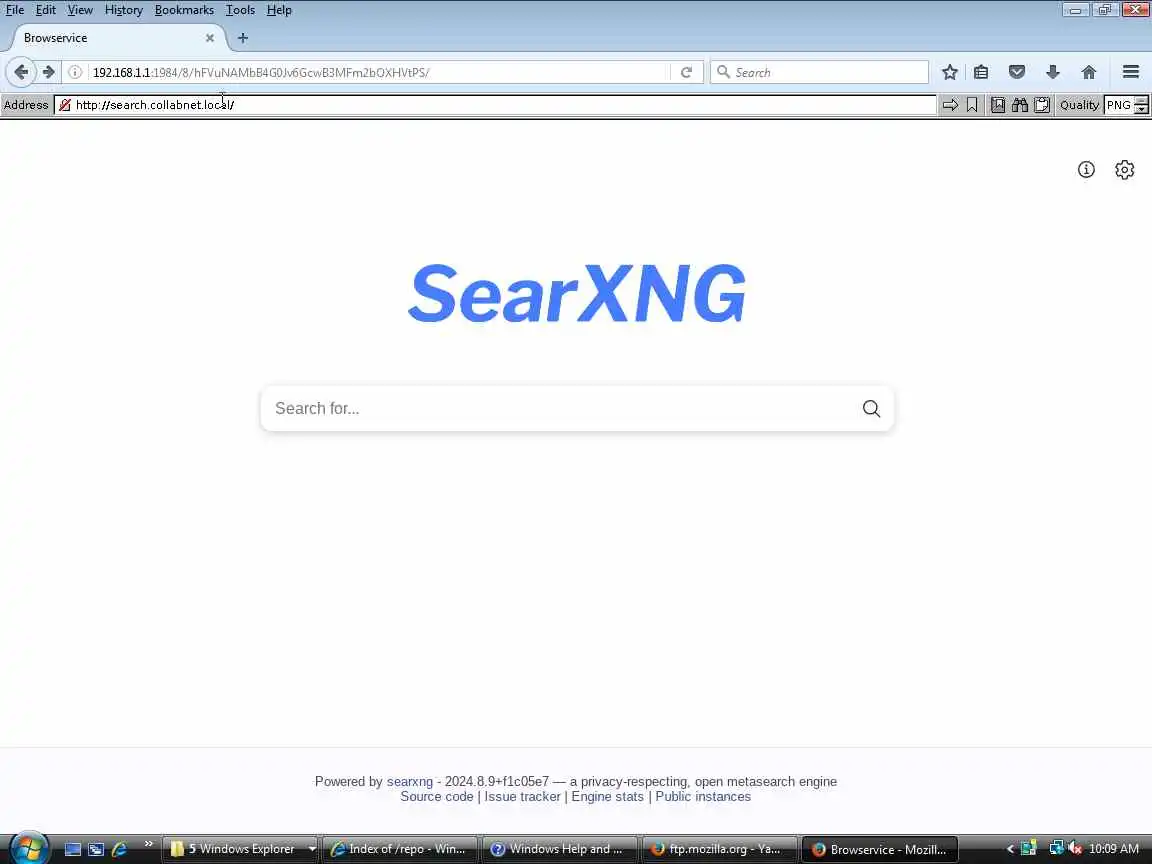This screenshot has height=864, width=1152.
Task: Switch to Index of /repo taskbar window
Action: point(400,849)
